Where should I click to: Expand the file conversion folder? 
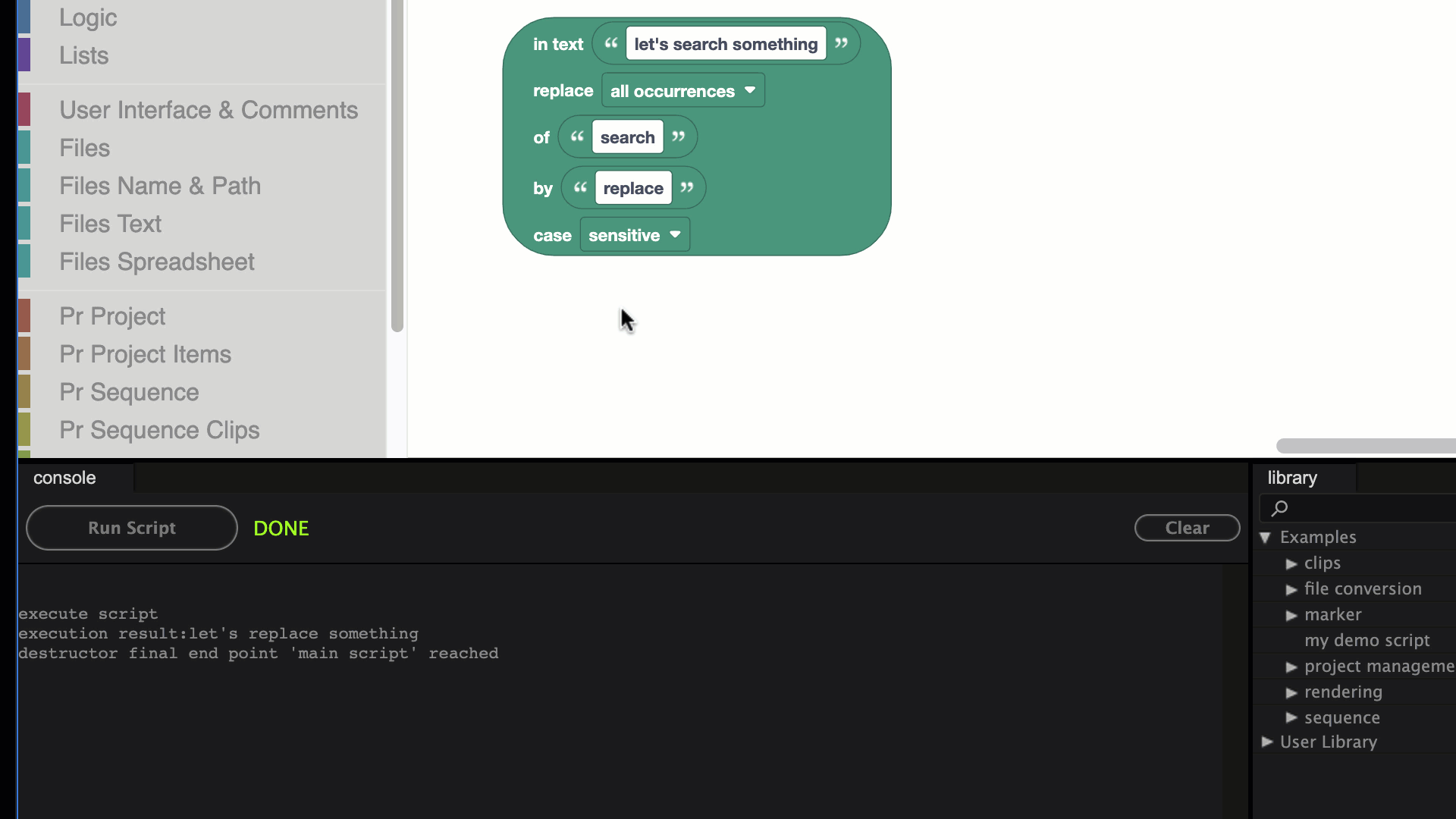pyautogui.click(x=1291, y=589)
